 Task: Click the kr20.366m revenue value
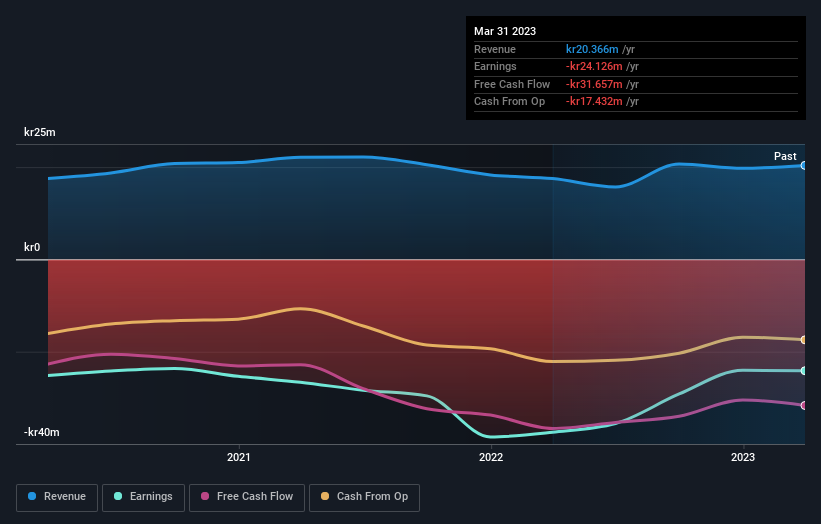pos(592,49)
